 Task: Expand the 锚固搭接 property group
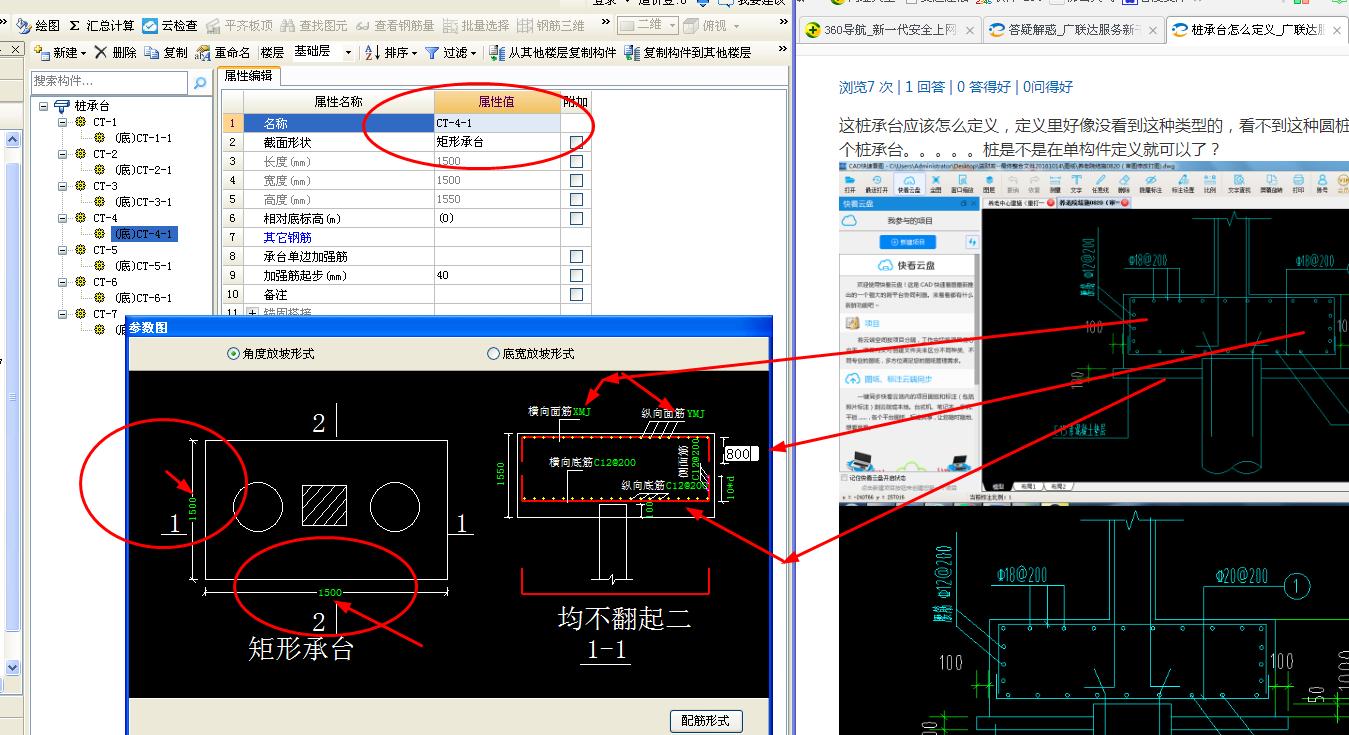pyautogui.click(x=251, y=313)
